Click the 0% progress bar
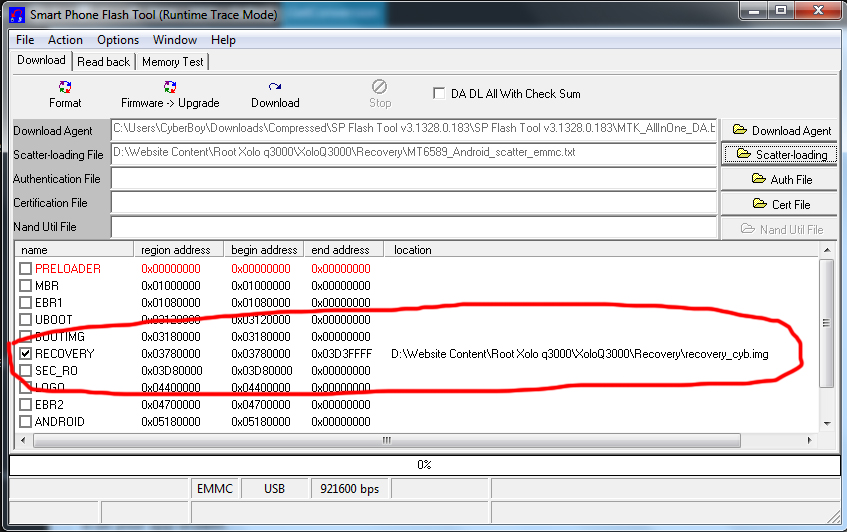Screen dimensions: 847x532 pos(425,465)
